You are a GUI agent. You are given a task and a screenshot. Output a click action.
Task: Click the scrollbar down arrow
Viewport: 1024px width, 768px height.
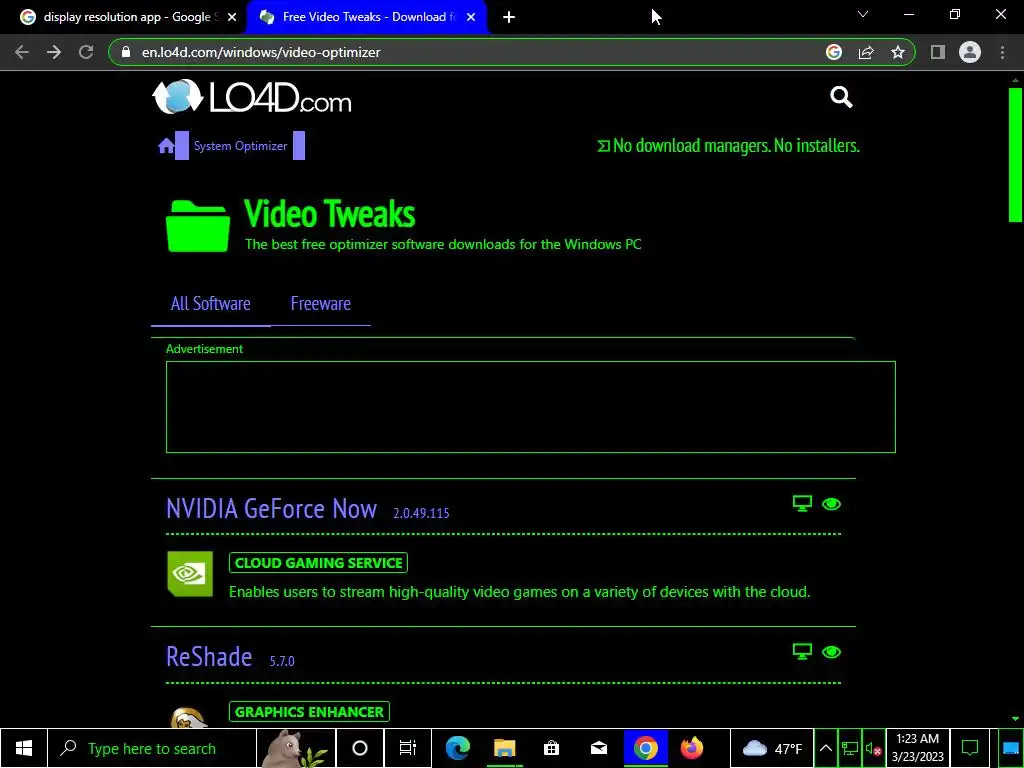[1015, 719]
